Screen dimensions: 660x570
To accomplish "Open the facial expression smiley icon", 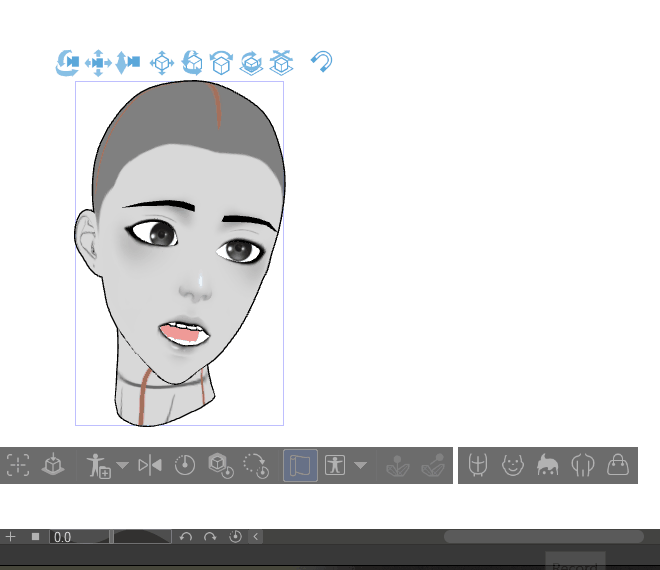I will click(513, 465).
